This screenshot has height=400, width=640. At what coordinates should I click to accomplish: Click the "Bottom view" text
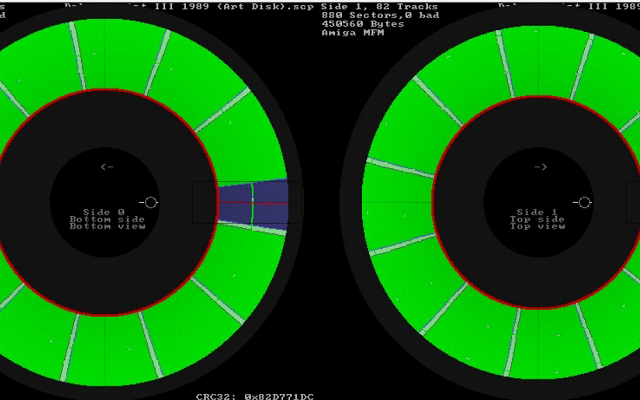click(107, 226)
